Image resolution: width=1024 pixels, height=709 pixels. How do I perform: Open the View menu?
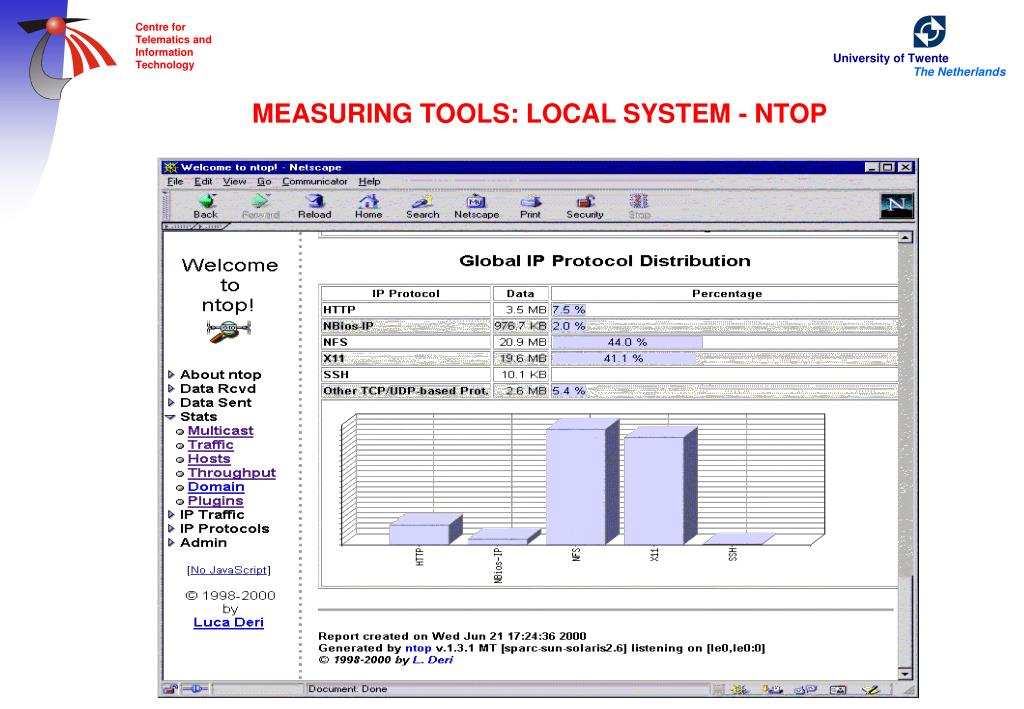pyautogui.click(x=234, y=181)
